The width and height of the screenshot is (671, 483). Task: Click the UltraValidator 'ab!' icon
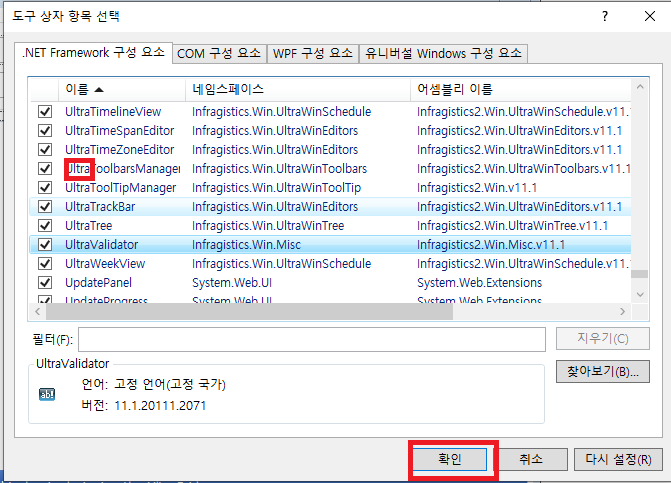(x=47, y=394)
